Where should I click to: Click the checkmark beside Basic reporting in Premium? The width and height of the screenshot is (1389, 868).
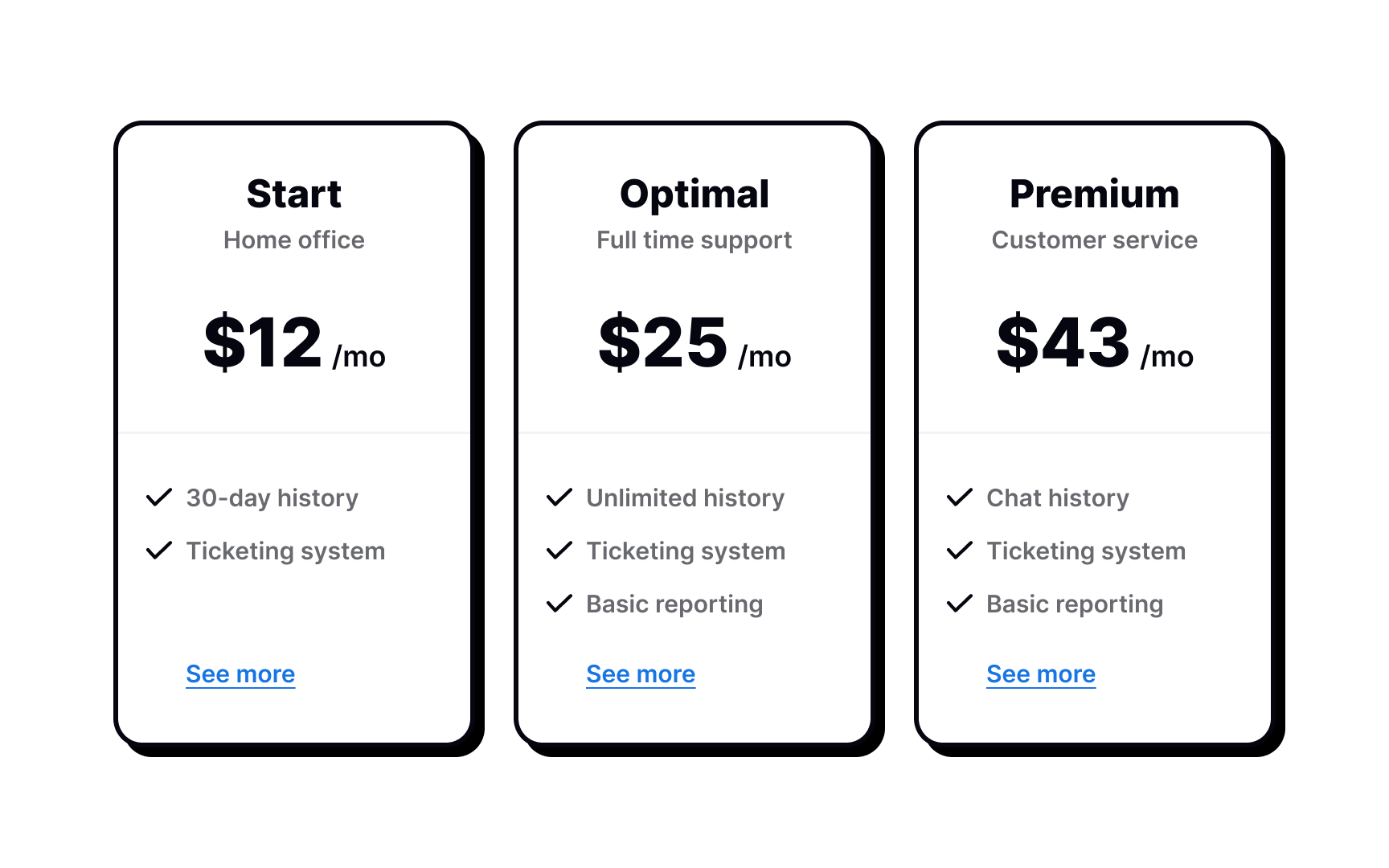[x=959, y=604]
